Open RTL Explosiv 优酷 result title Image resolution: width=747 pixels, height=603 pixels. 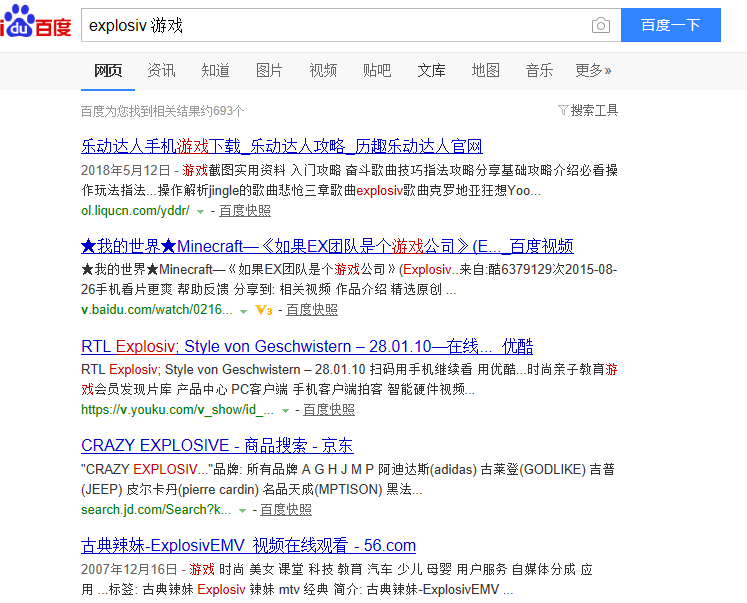click(307, 346)
